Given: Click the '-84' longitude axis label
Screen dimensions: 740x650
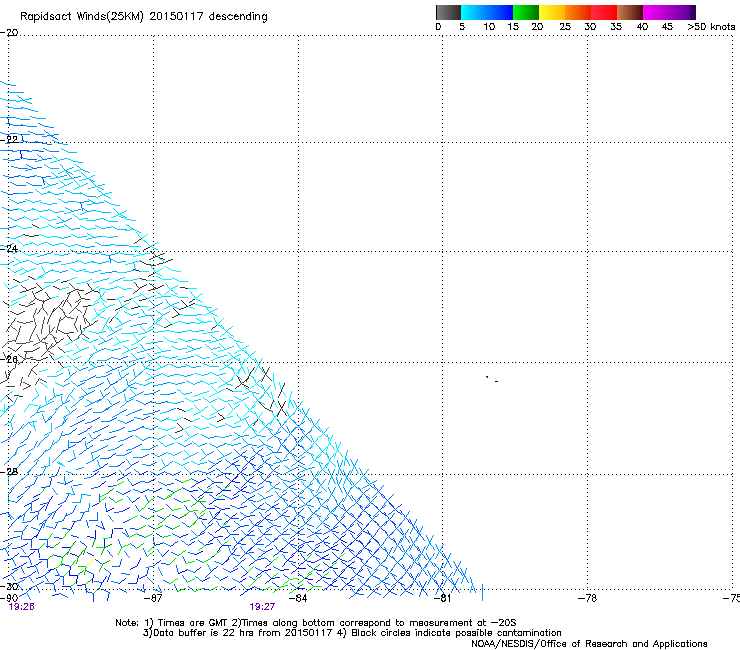Looking at the screenshot, I should click(x=298, y=598).
